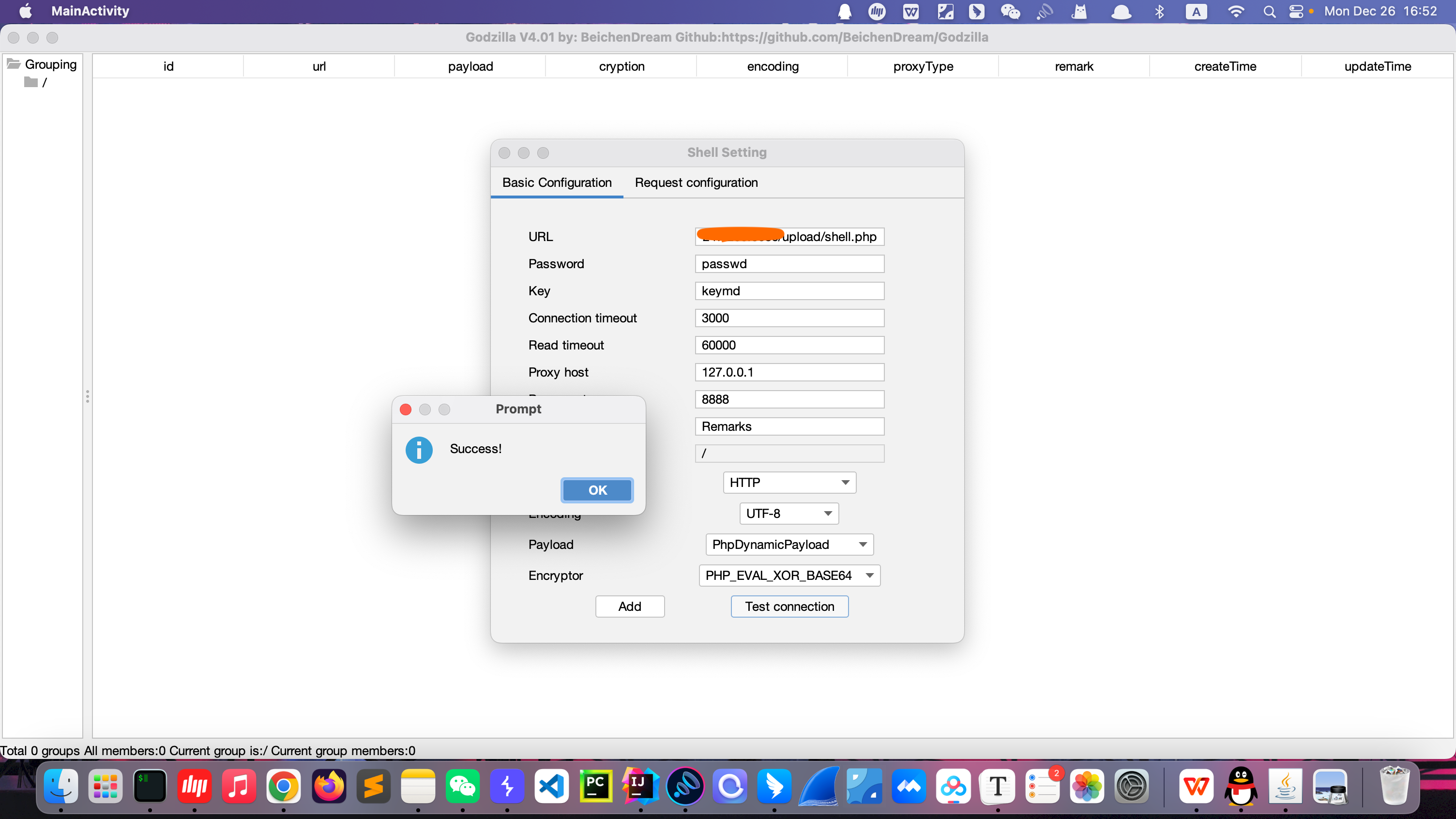Open WeChat from the dock

pos(462,786)
